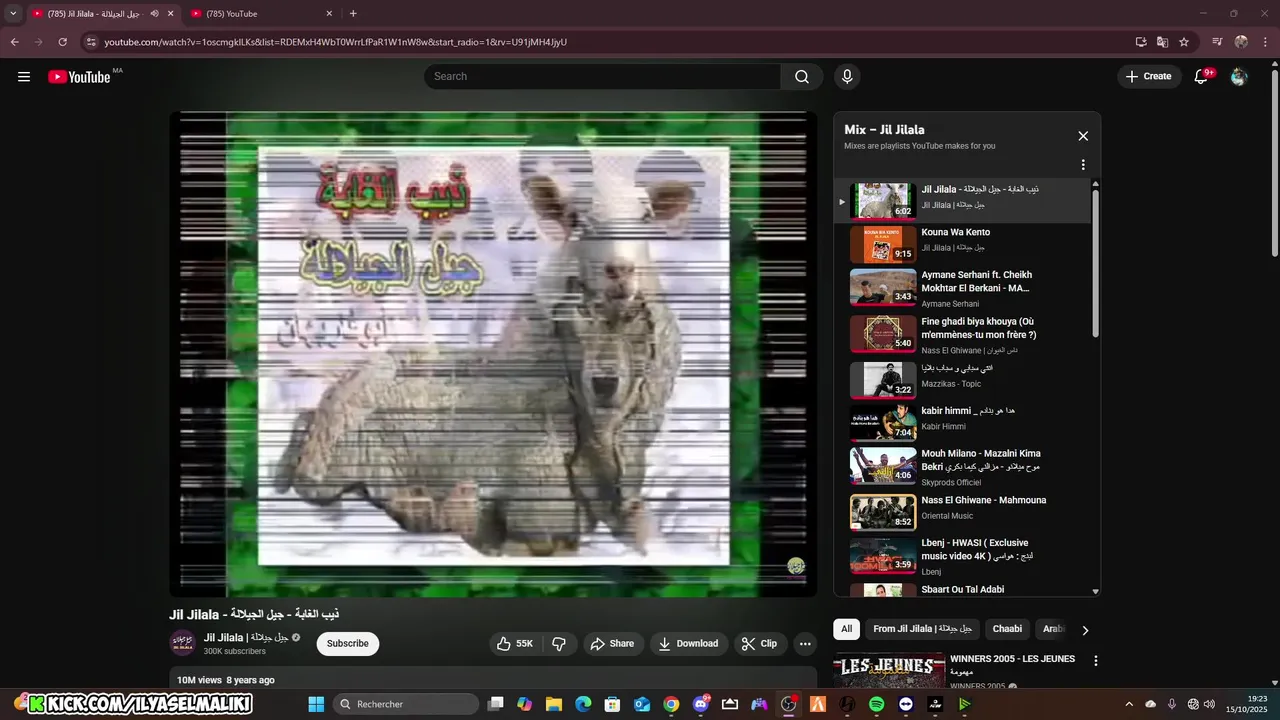The image size is (1280, 720).
Task: Select the All filter chip
Action: click(x=846, y=629)
